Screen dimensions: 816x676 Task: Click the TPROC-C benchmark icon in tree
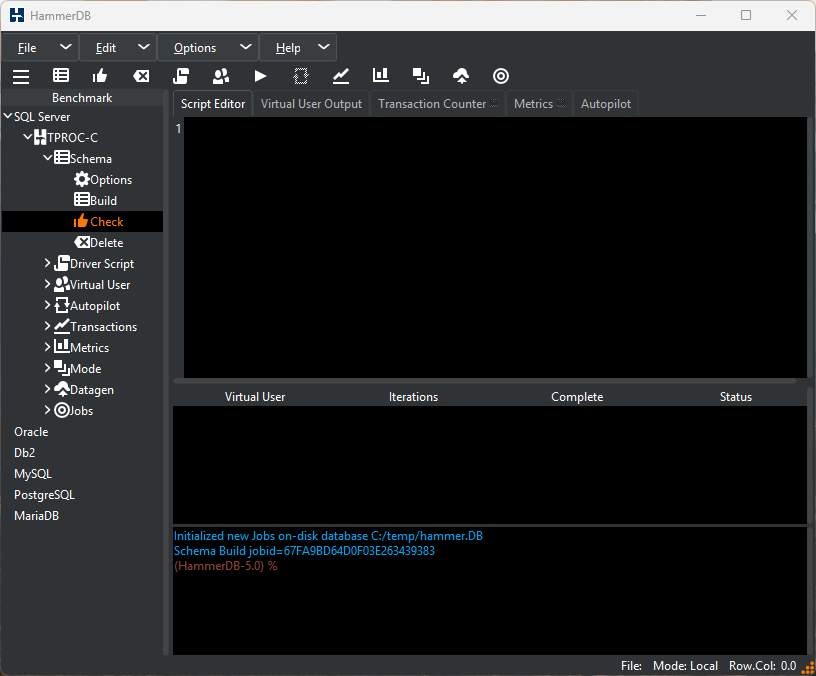pos(40,137)
